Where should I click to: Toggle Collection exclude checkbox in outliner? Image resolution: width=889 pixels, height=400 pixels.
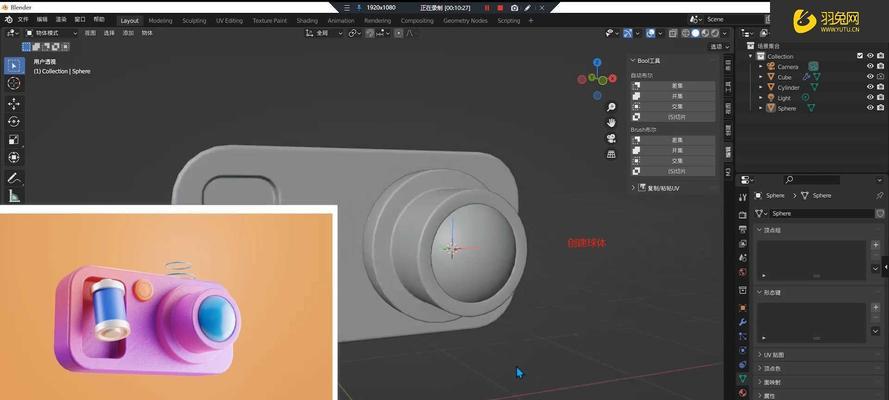pos(860,56)
